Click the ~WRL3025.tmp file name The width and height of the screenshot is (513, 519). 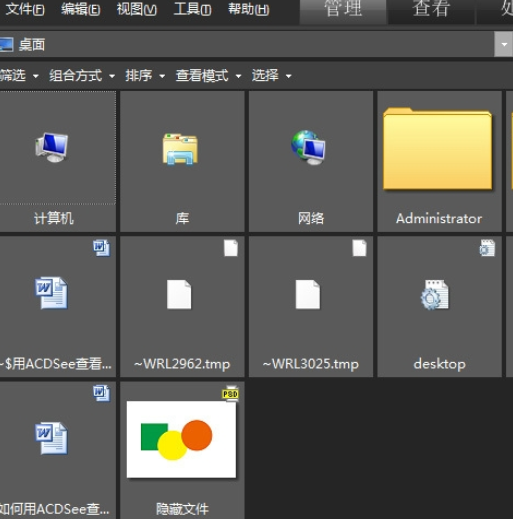(x=311, y=364)
